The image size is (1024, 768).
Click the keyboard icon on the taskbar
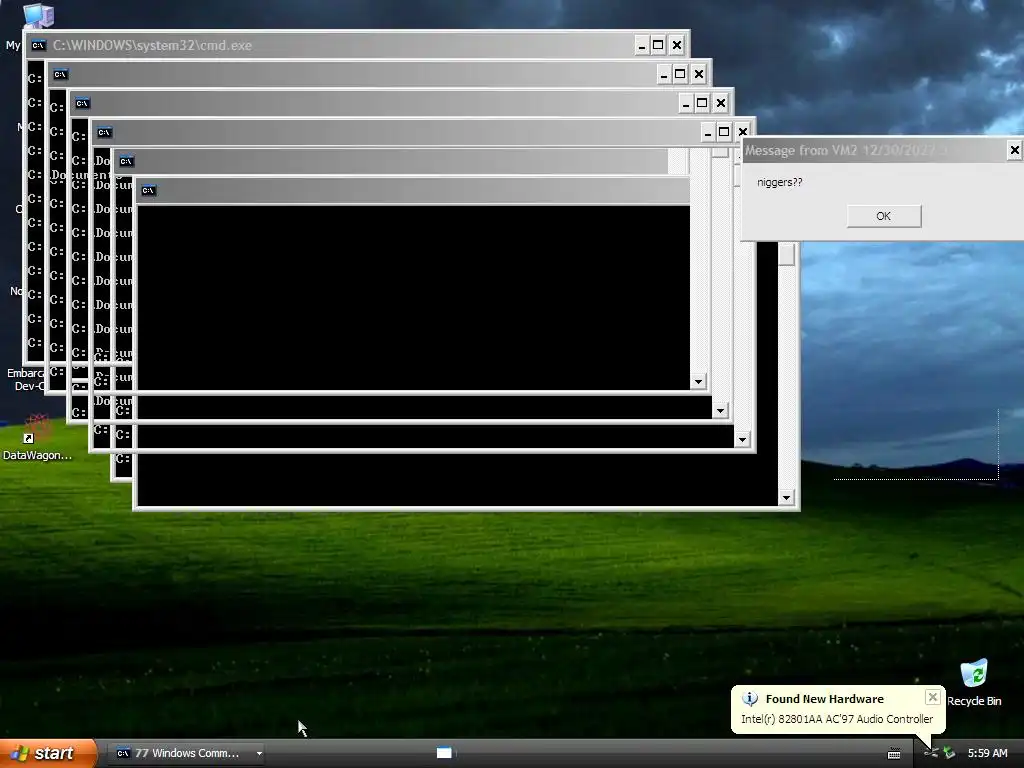[x=894, y=754]
